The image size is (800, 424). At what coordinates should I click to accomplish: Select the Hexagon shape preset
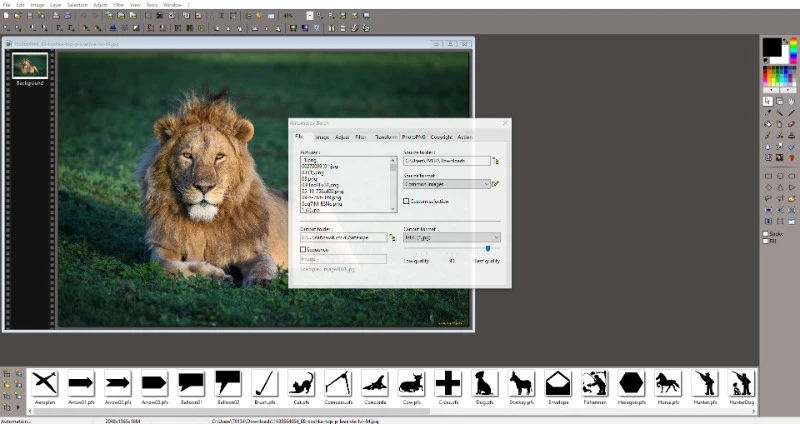631,382
